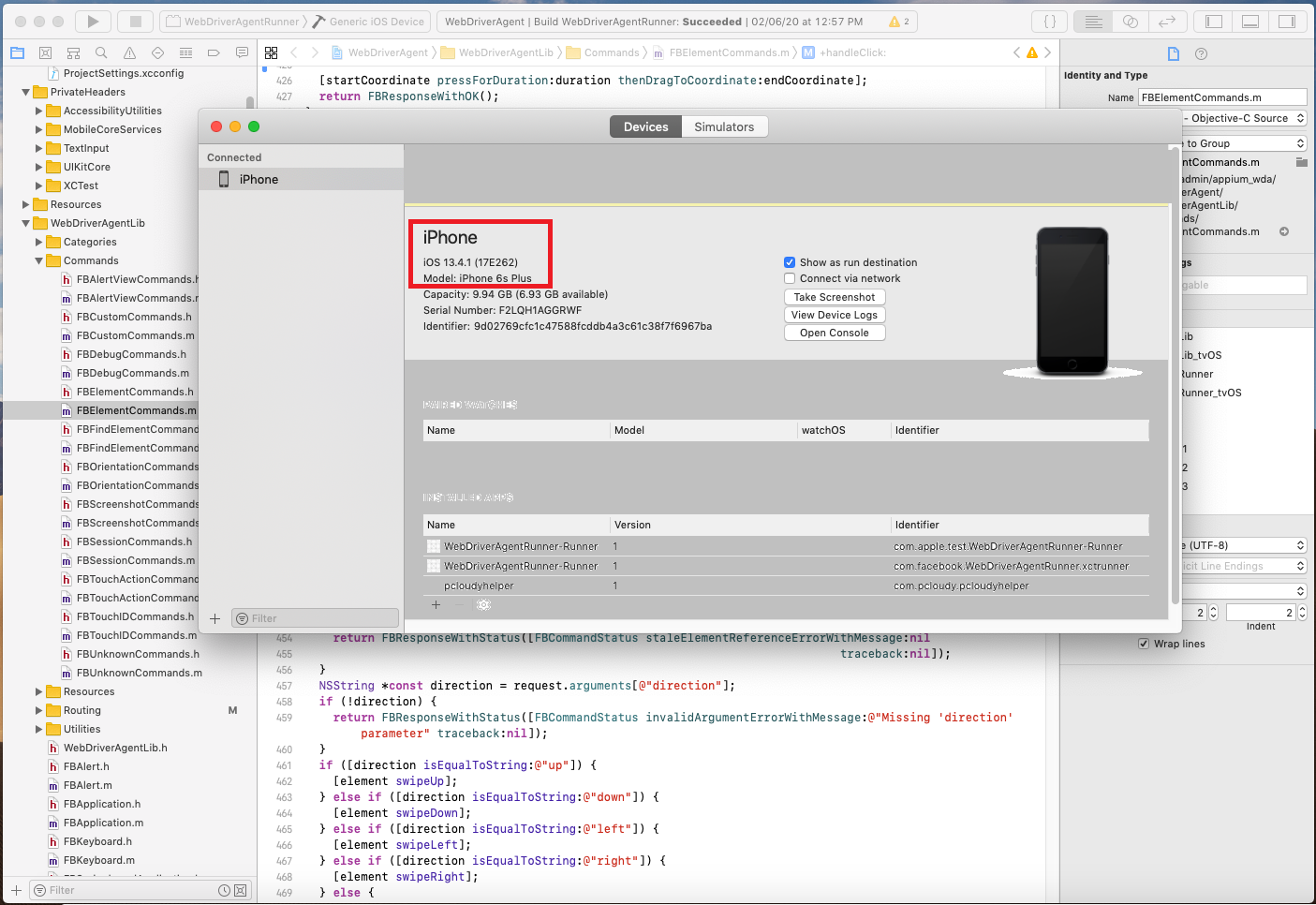Image resolution: width=1316 pixels, height=905 pixels.
Task: Go back with editor jump bar left arrow
Action: coord(294,53)
